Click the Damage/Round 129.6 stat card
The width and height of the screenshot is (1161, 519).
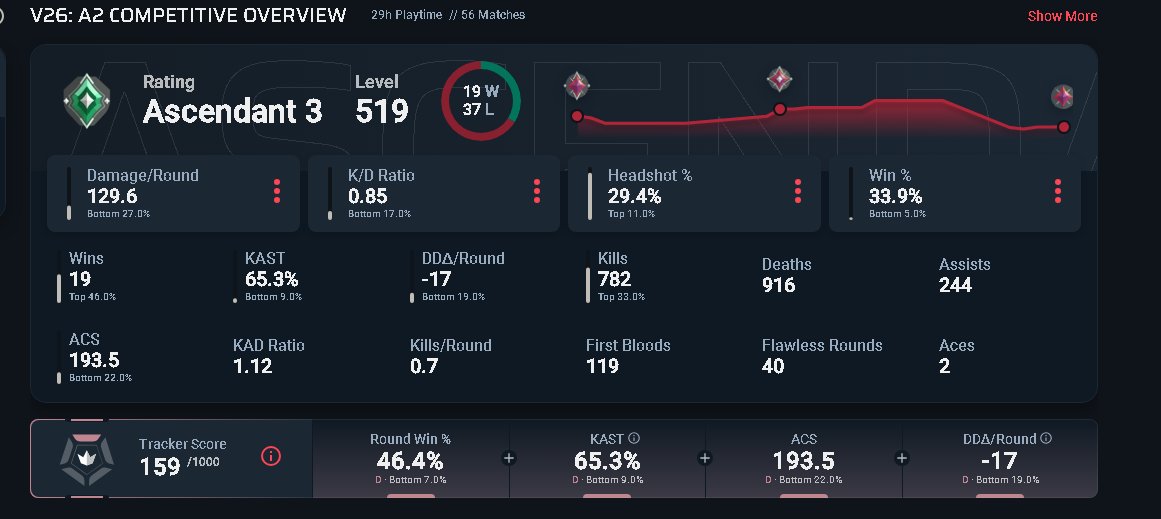[x=173, y=194]
